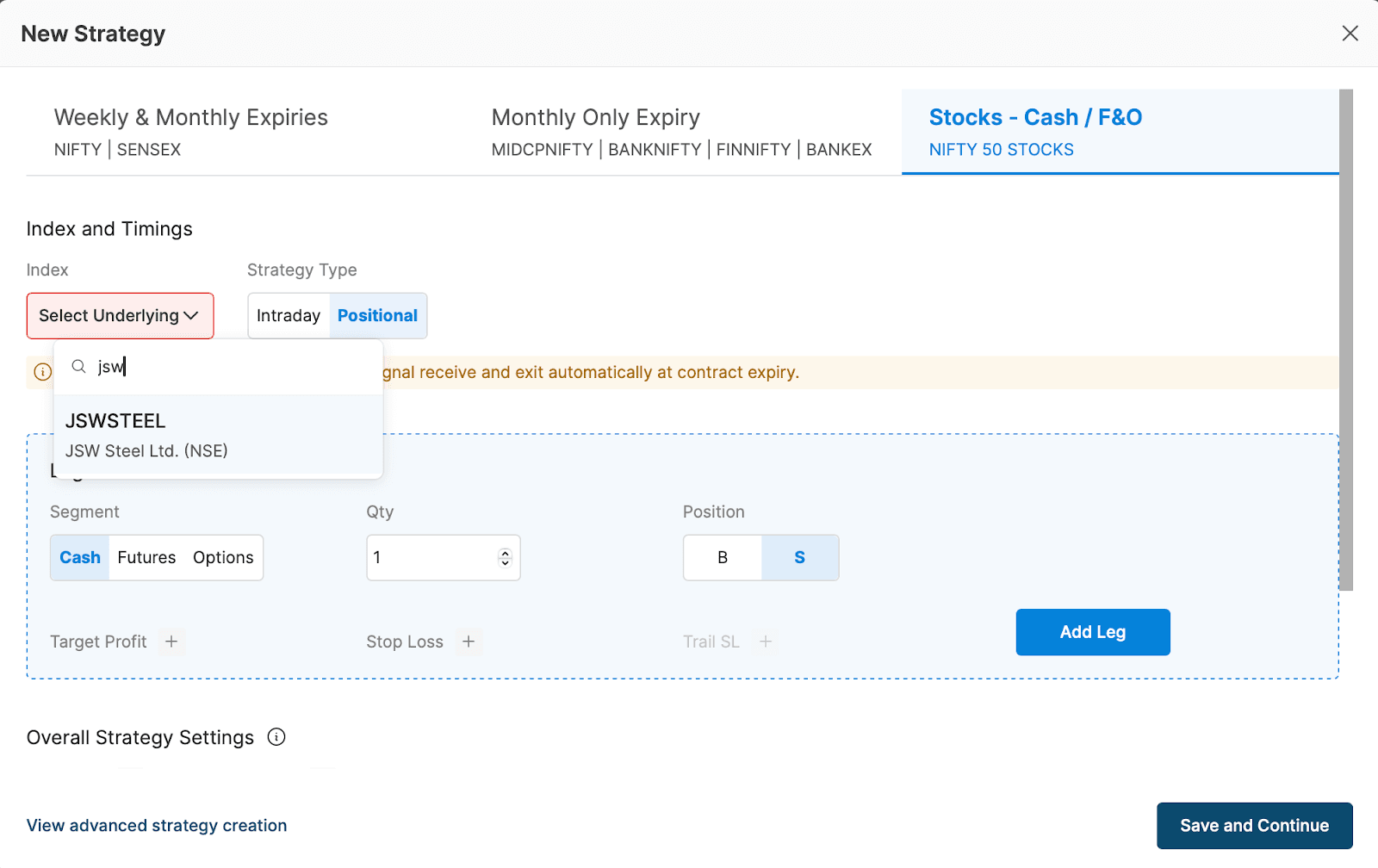This screenshot has height=868, width=1378.
Task: Open View advanced strategy creation link
Action: [x=157, y=826]
